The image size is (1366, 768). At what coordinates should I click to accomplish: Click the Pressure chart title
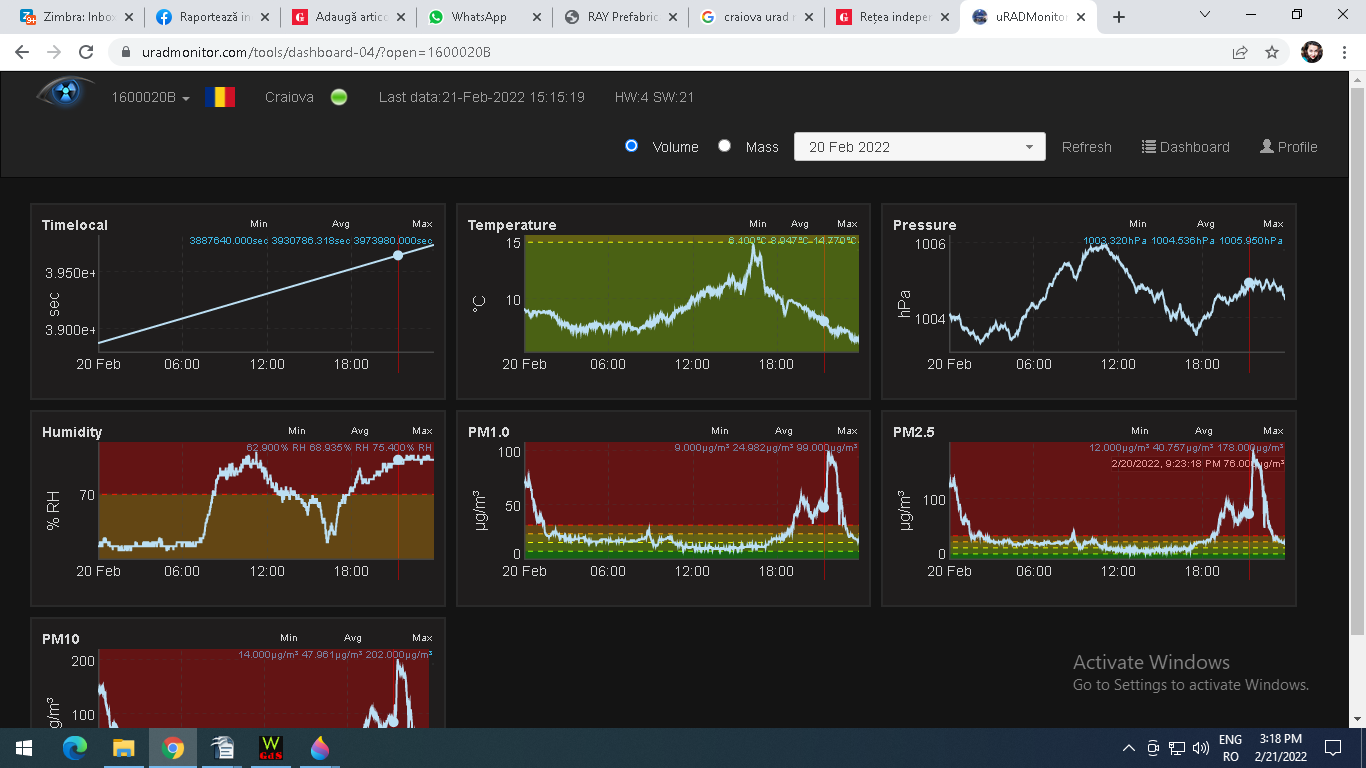925,225
